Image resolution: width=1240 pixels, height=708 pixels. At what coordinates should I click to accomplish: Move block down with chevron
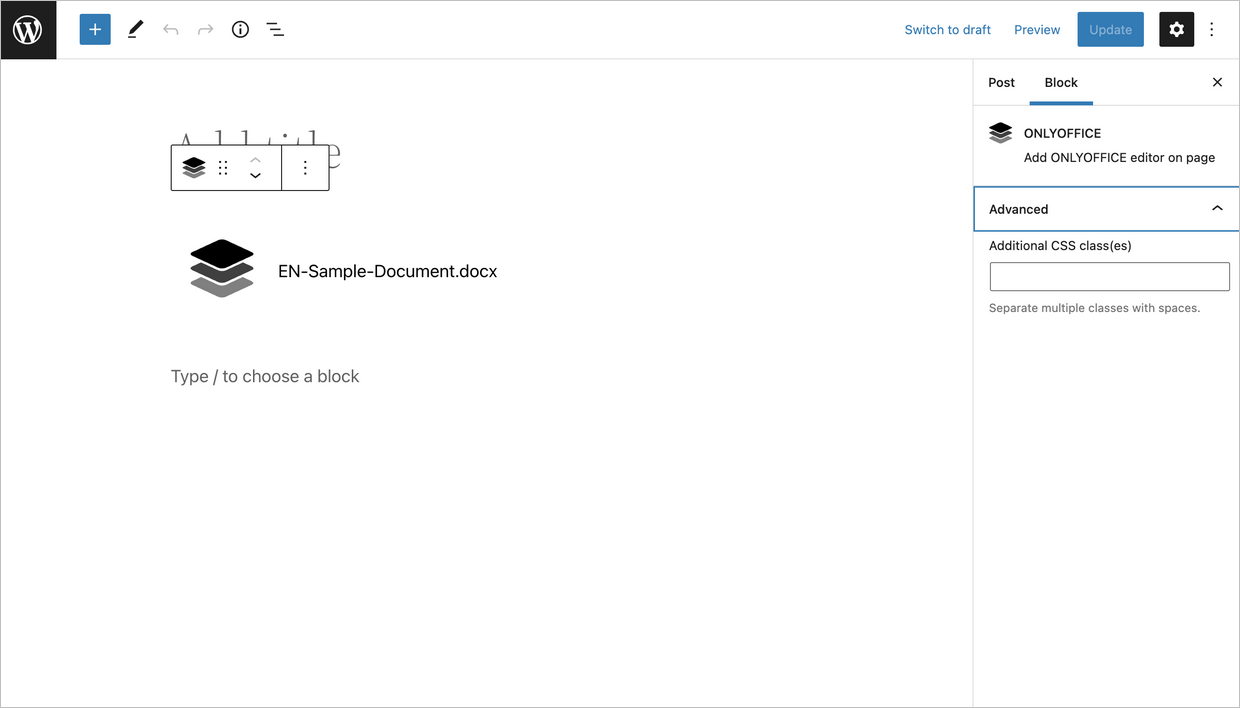tap(255, 176)
